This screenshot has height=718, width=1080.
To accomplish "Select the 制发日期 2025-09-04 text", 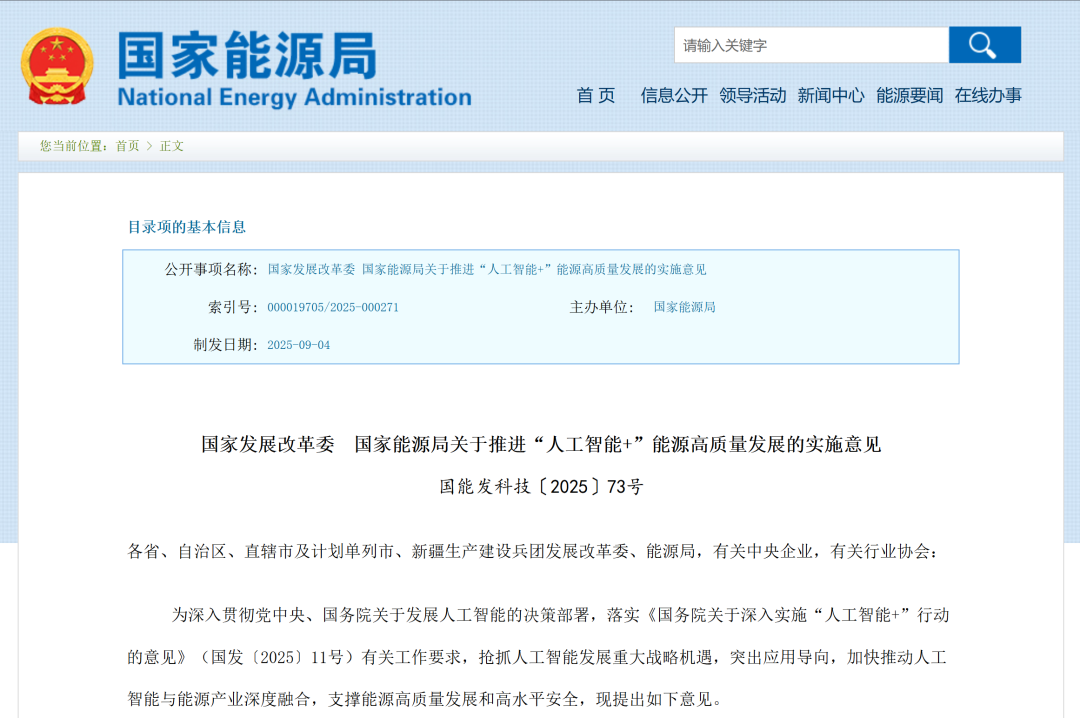I will pyautogui.click(x=298, y=343).
